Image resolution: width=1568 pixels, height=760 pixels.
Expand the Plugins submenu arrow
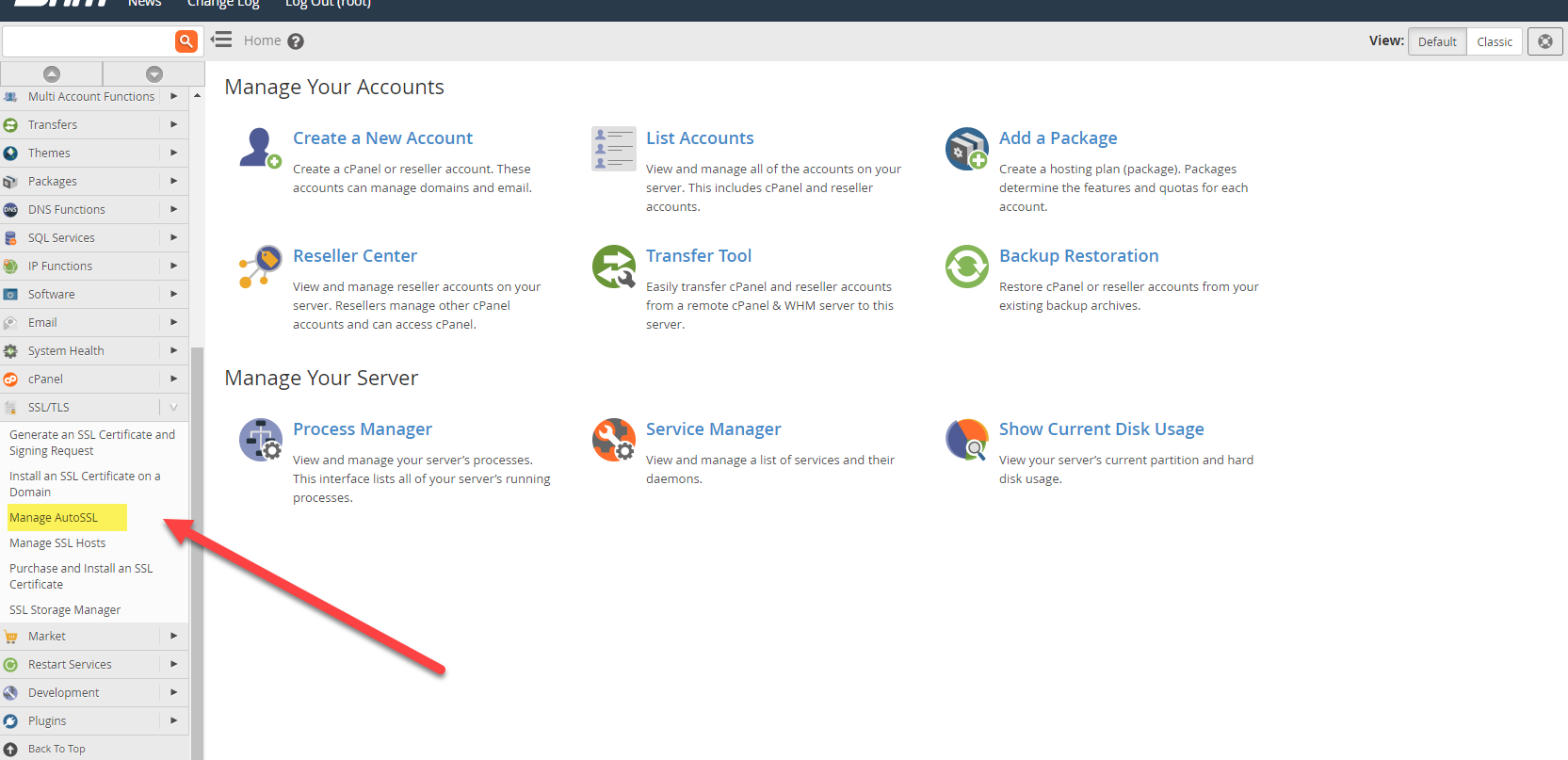click(174, 720)
